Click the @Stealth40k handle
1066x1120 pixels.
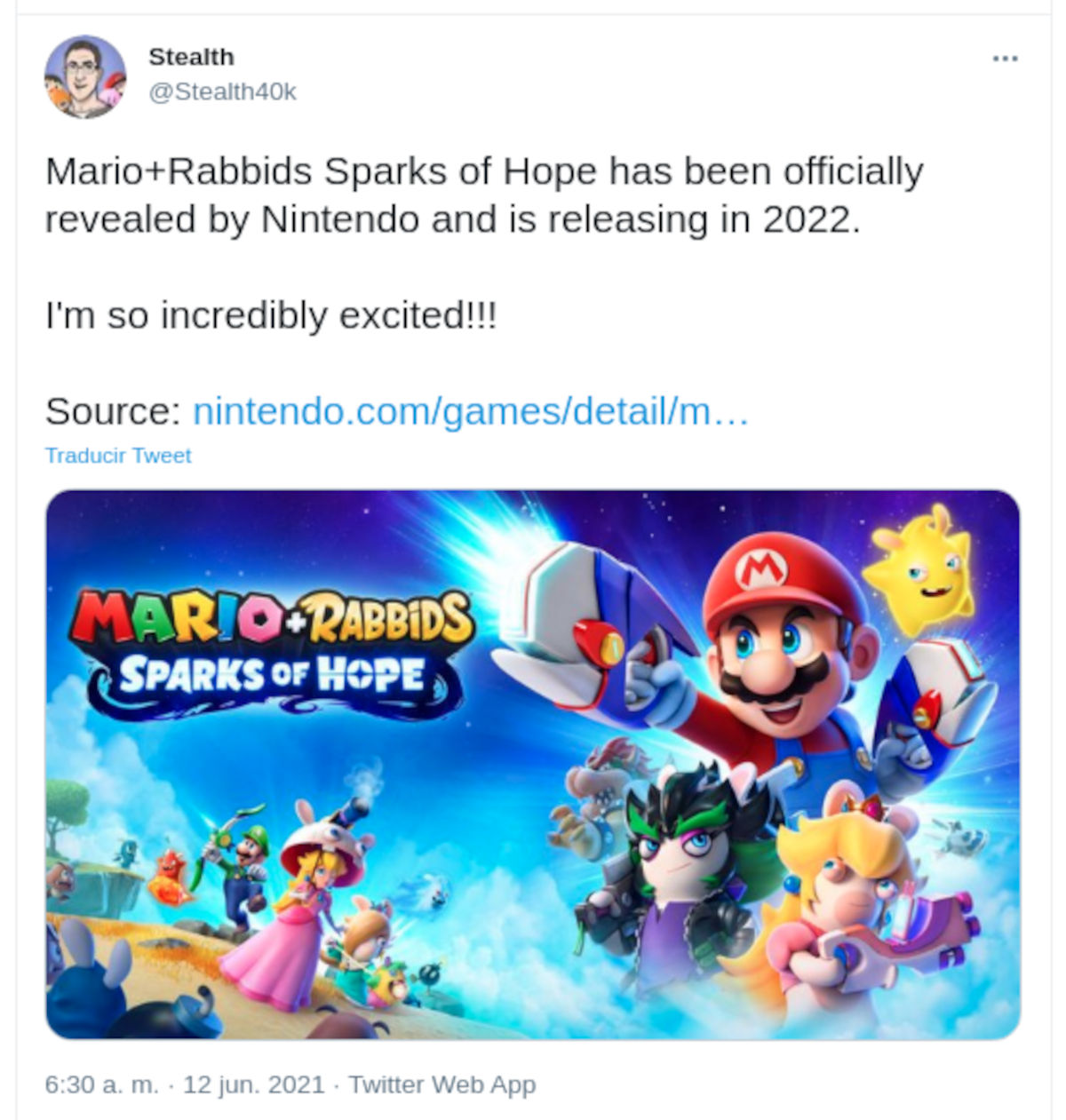(x=222, y=91)
